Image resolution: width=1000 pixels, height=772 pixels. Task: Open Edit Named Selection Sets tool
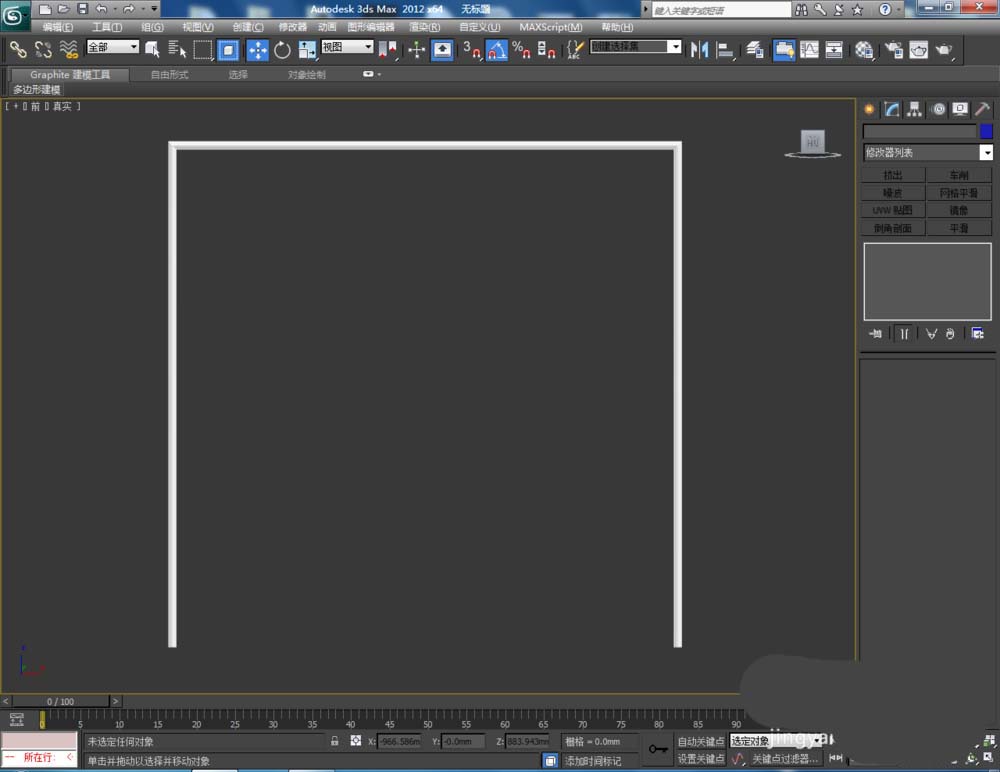click(x=575, y=50)
